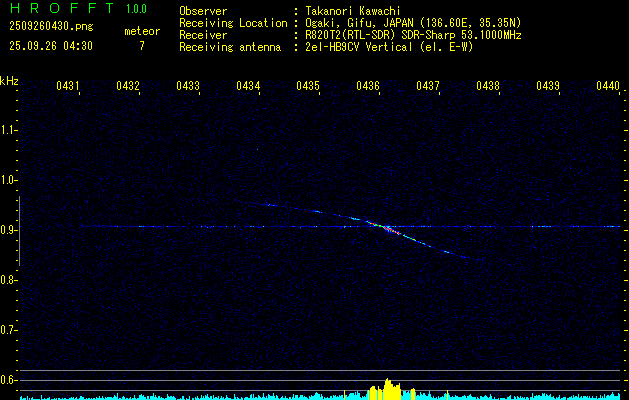Image resolution: width=629 pixels, height=400 pixels.
Task: Click frequency axis label 0.7
Action: [x=8, y=330]
